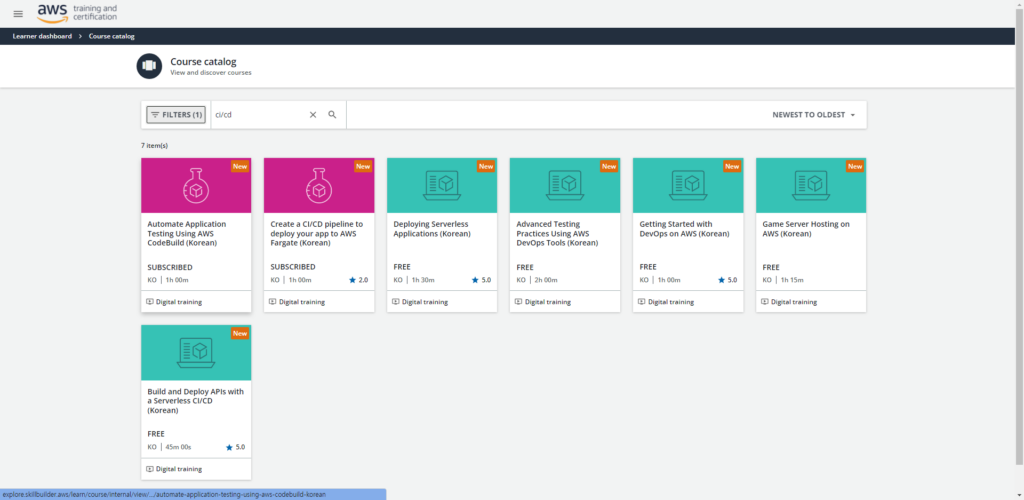Go to Learner dashboard breadcrumb
The width and height of the screenshot is (1024, 500).
pyautogui.click(x=42, y=37)
